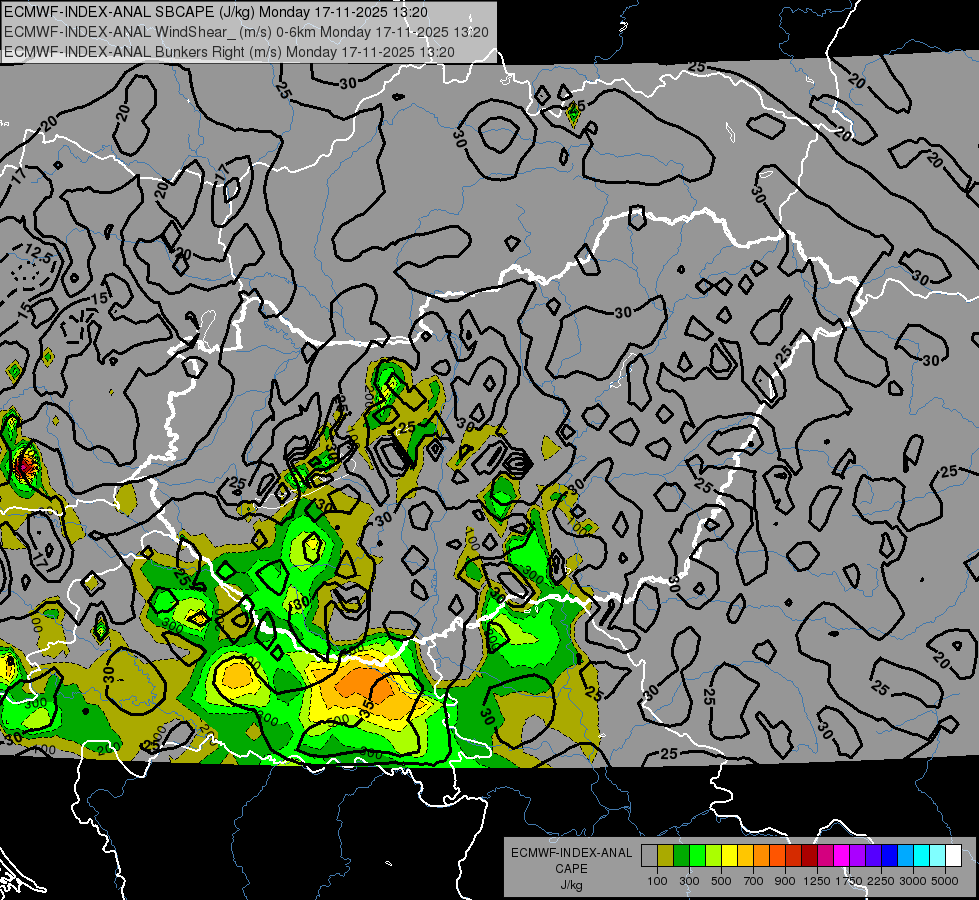Select the SBCAPE (J/kg) title line
This screenshot has width=979, height=900.
click(x=216, y=12)
